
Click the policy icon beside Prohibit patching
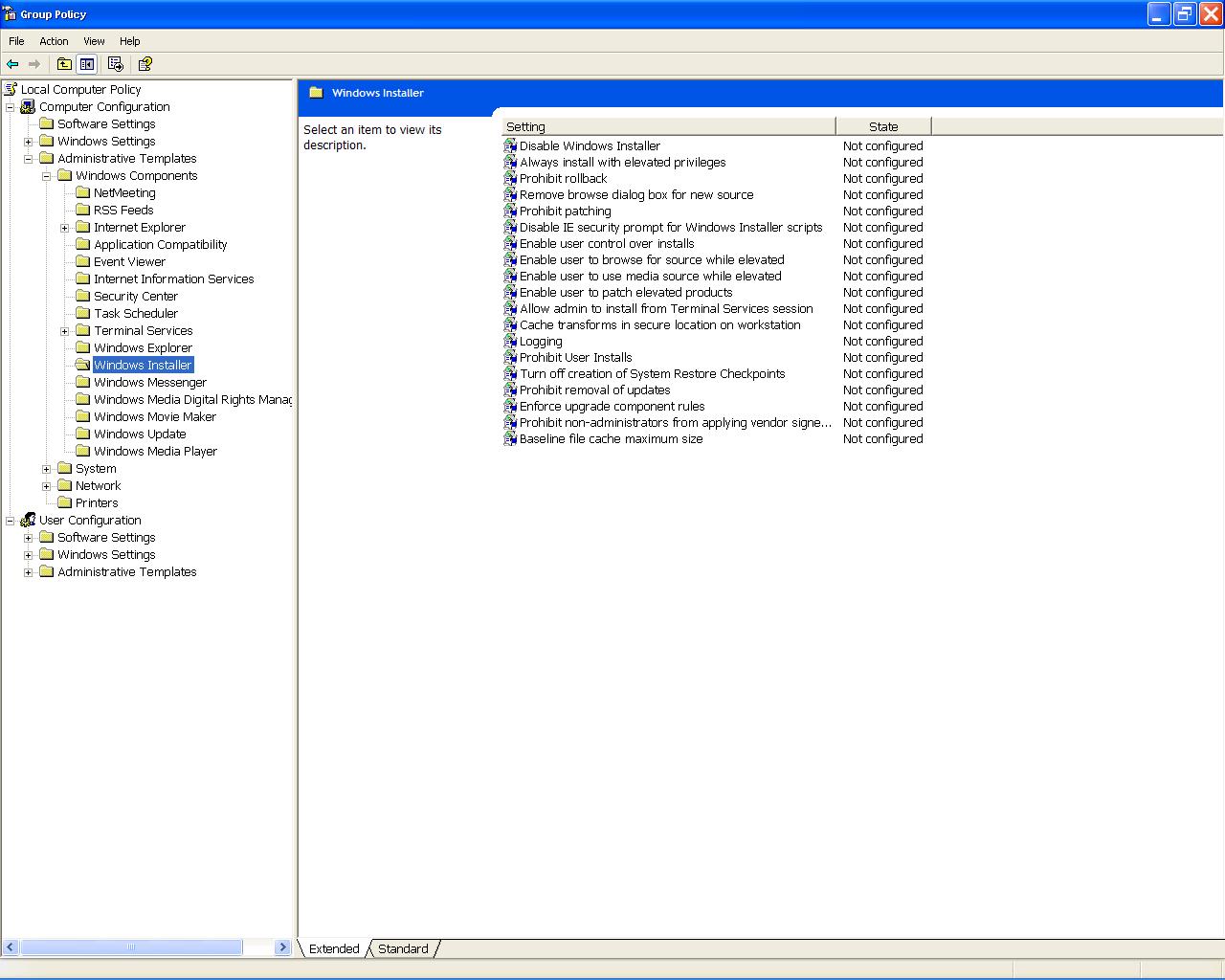point(510,211)
